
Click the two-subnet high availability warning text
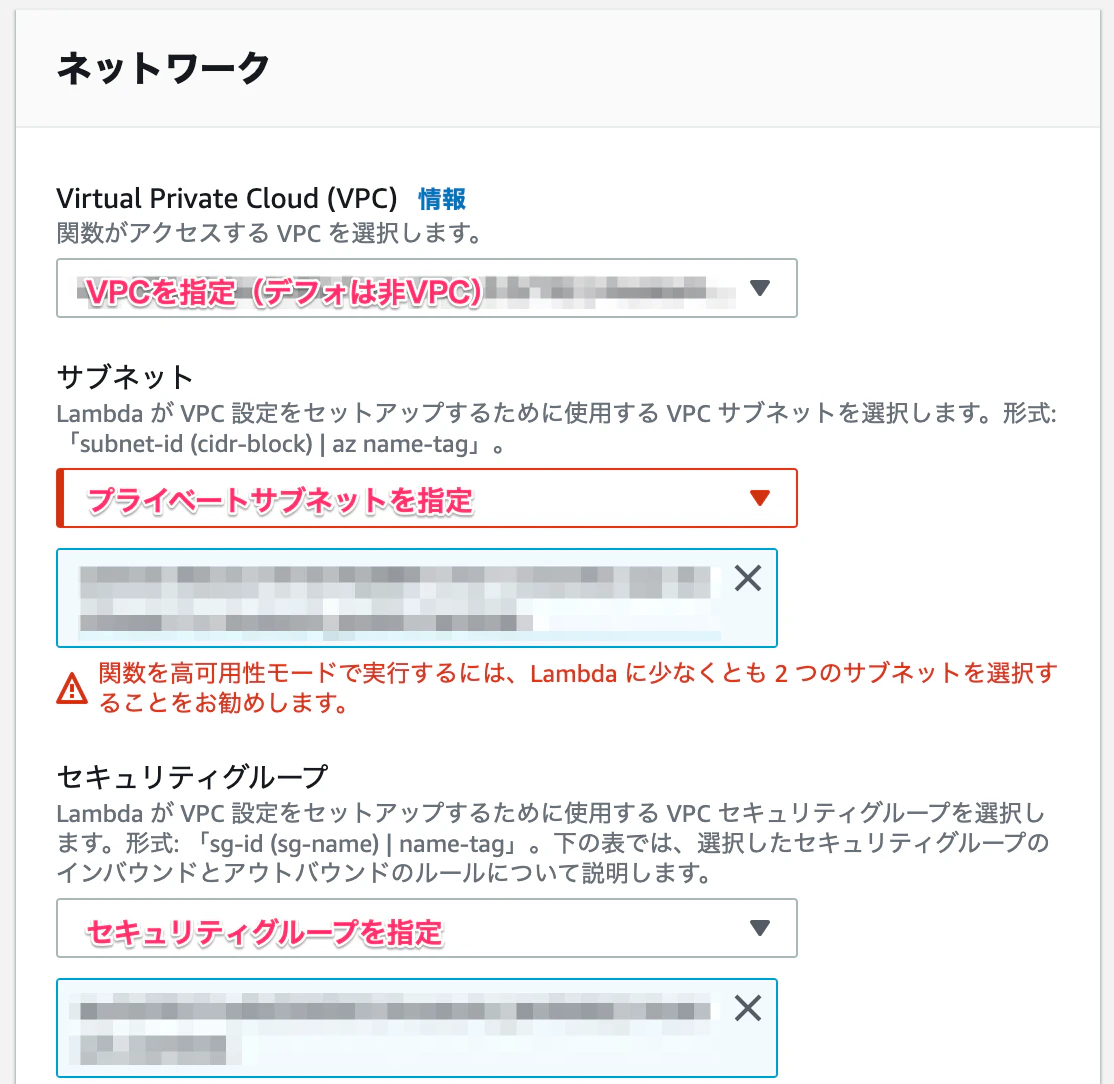point(578,687)
